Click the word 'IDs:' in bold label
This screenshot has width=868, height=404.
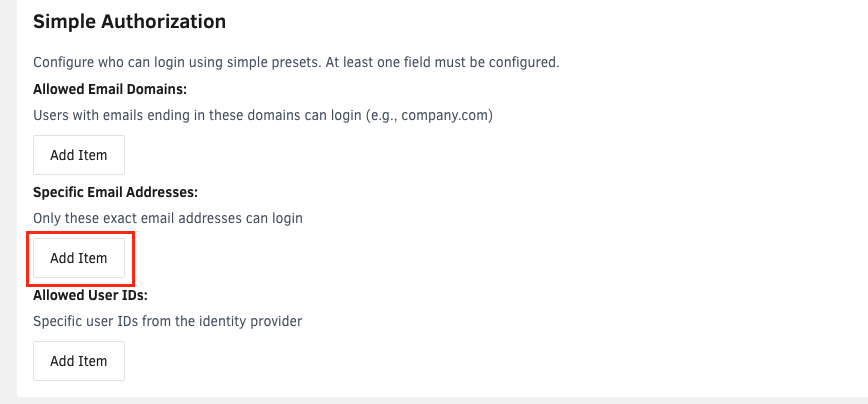[131, 294]
